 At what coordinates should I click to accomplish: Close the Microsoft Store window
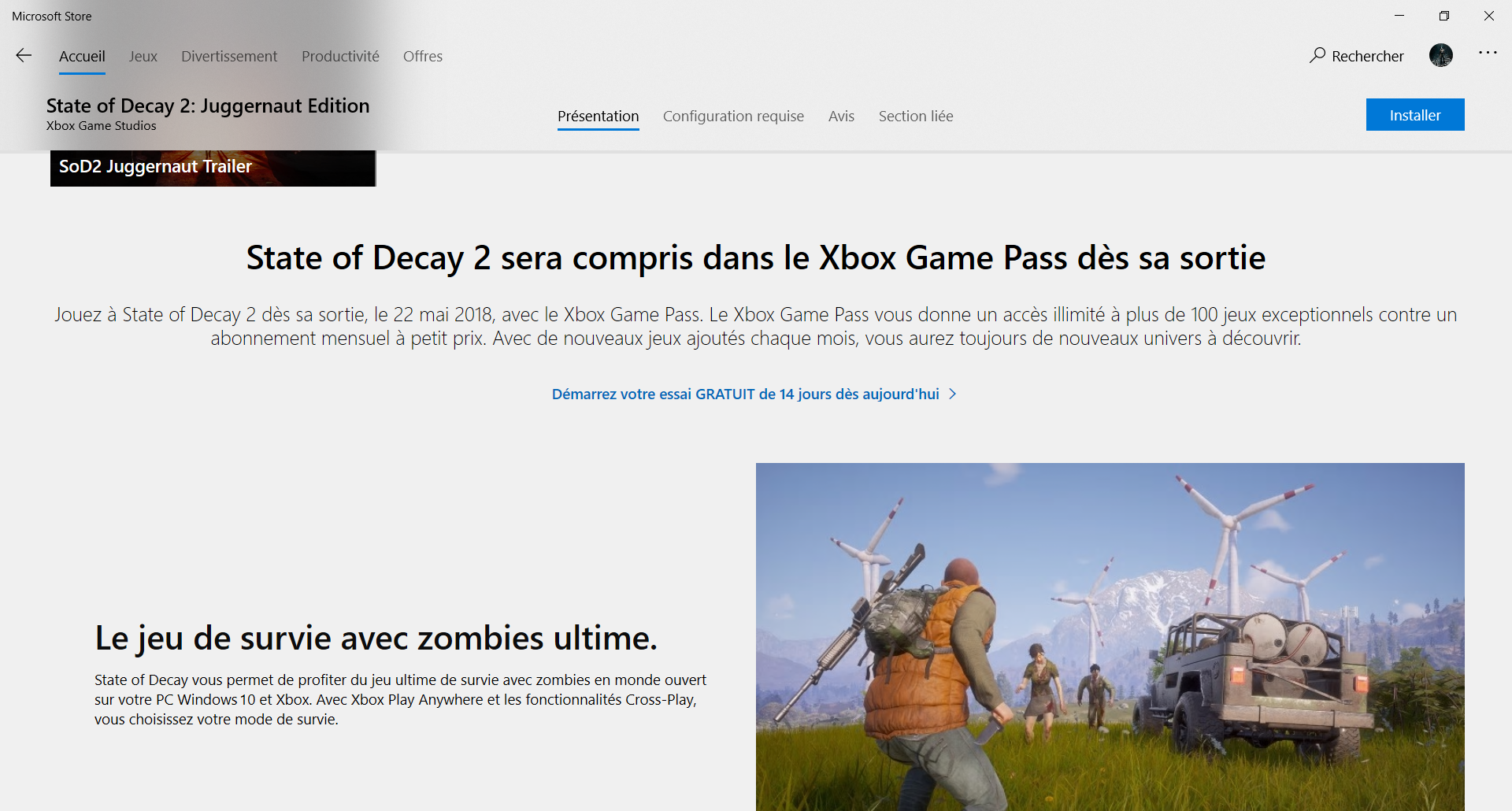[x=1489, y=16]
